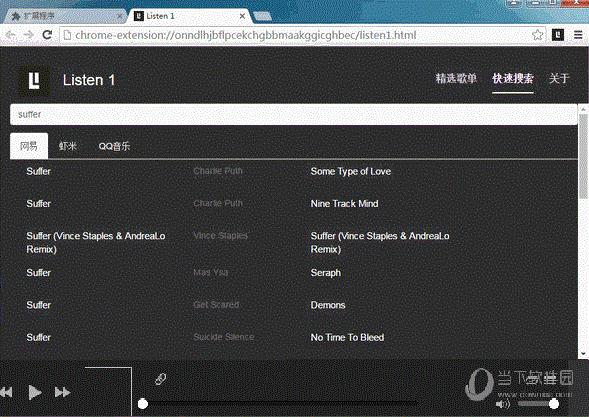This screenshot has height=417, width=589.
Task: Click the volume slider handle
Action: click(x=554, y=404)
